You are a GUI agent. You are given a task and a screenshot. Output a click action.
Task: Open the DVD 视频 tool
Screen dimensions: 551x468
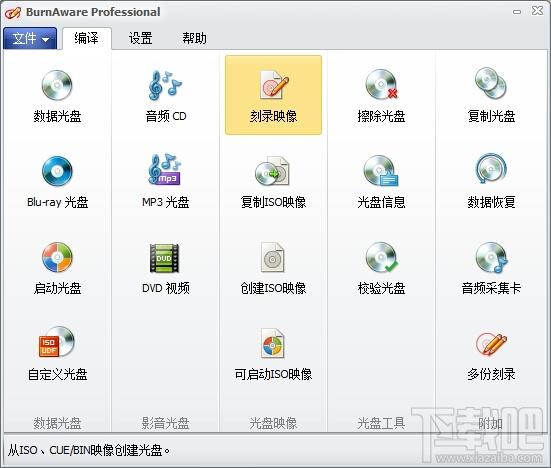coord(166,268)
